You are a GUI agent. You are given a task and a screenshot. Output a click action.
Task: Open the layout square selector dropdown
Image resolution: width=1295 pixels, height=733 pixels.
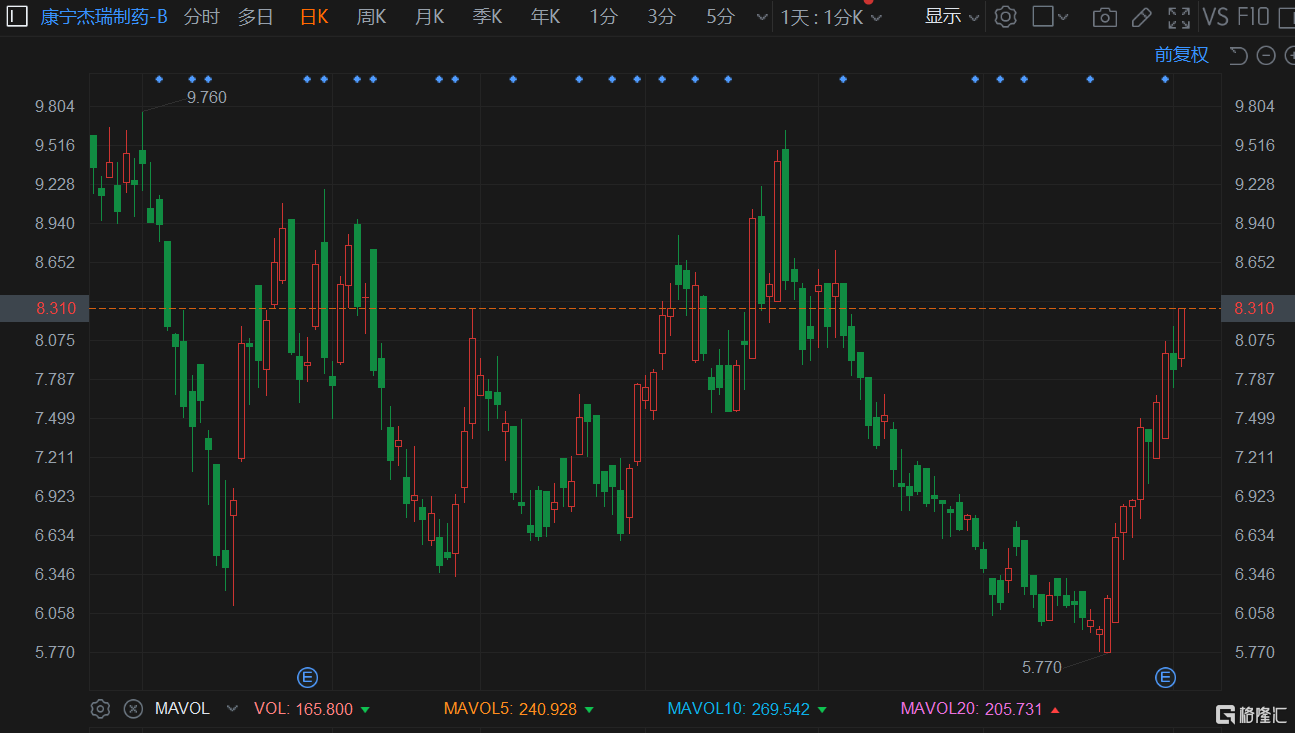[1050, 17]
